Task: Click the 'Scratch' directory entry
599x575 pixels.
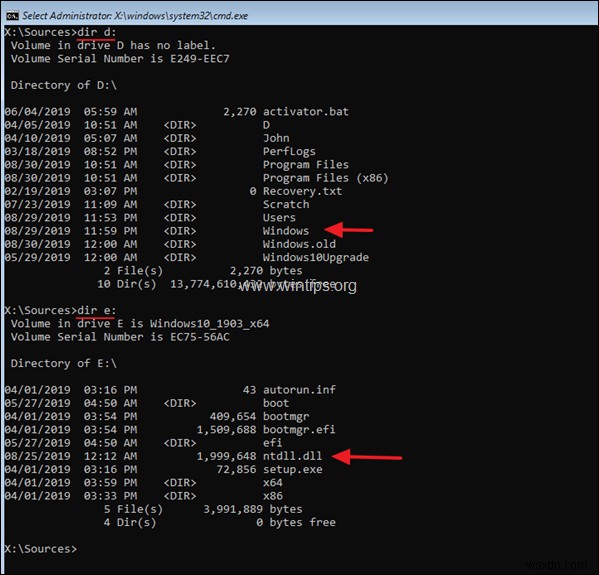Action: (x=286, y=204)
